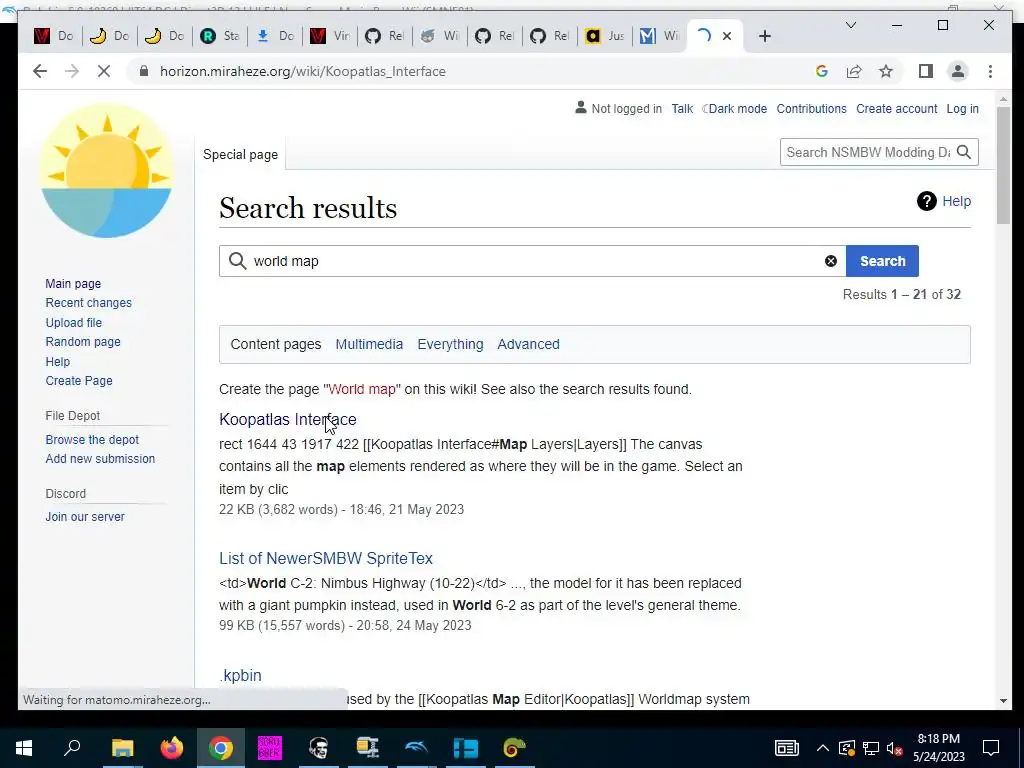Open Random page in sidebar
The height and width of the screenshot is (768, 1024).
click(x=83, y=342)
